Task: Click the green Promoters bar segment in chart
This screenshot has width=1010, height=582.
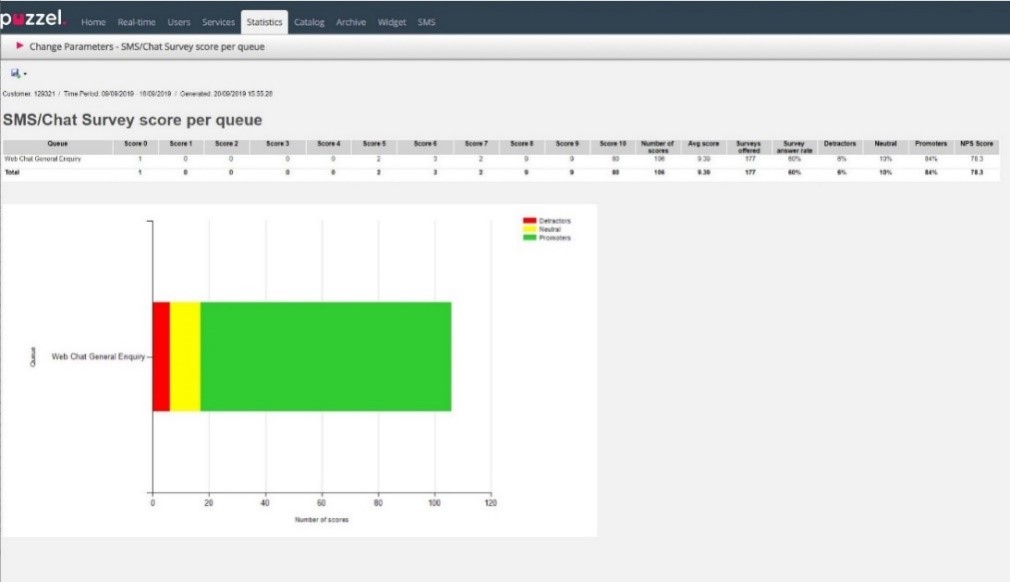Action: point(325,356)
